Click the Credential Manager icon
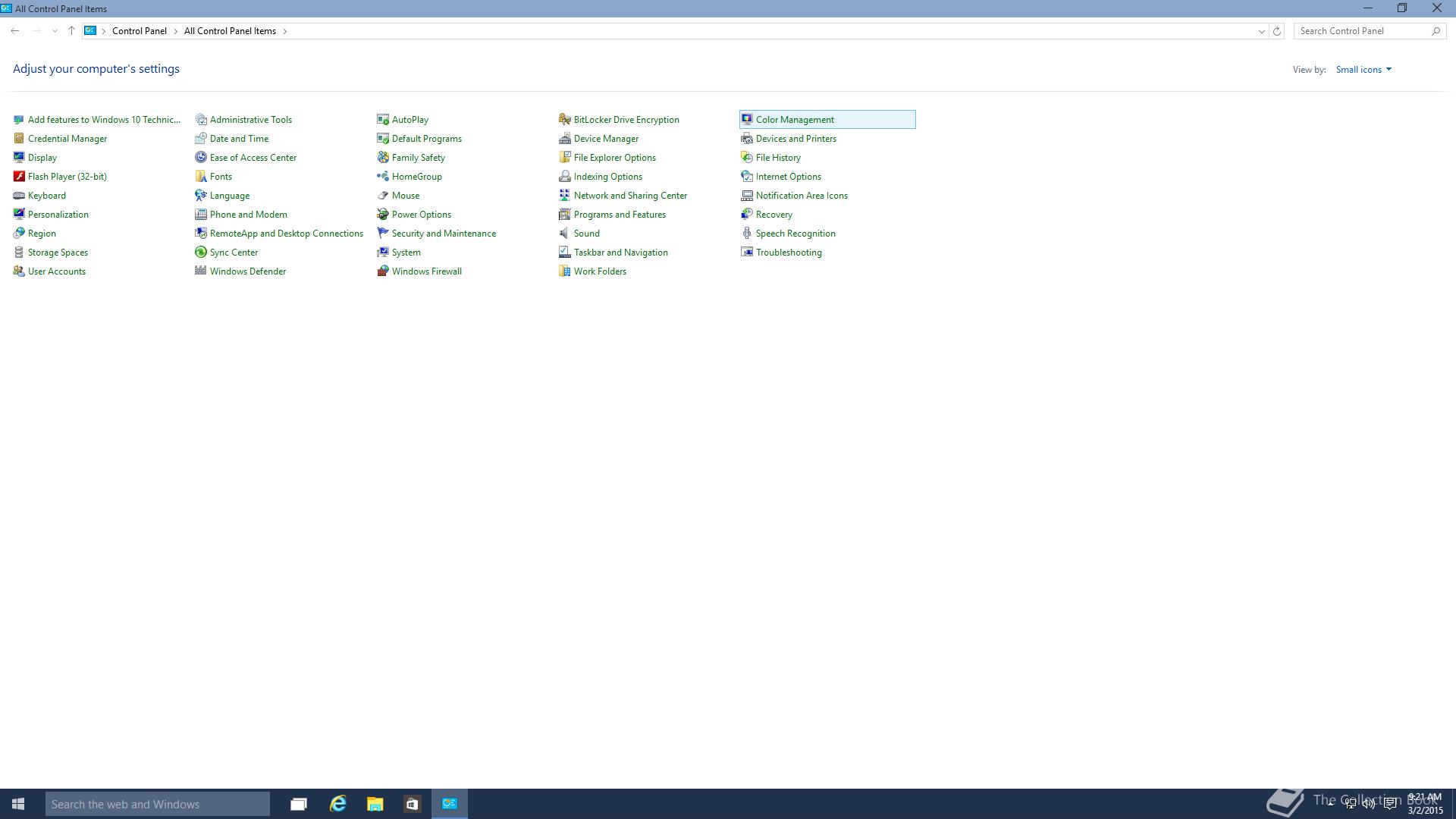 click(x=19, y=139)
